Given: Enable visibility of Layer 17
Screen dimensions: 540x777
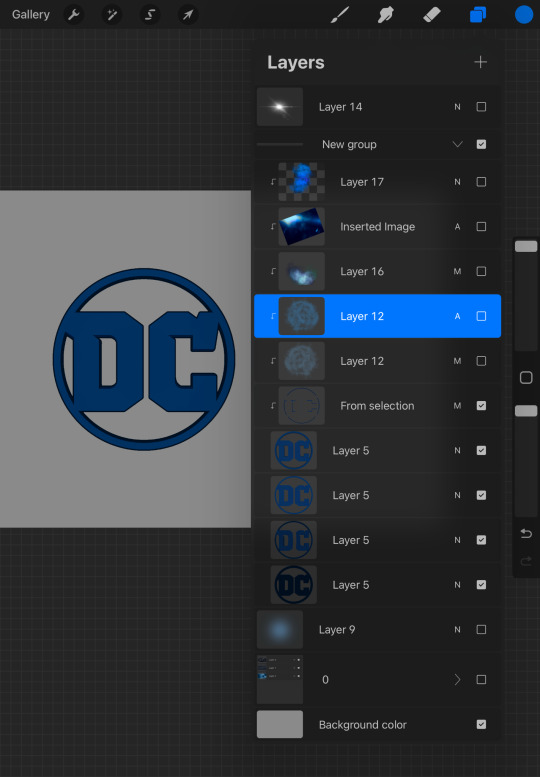Looking at the screenshot, I should click(481, 182).
